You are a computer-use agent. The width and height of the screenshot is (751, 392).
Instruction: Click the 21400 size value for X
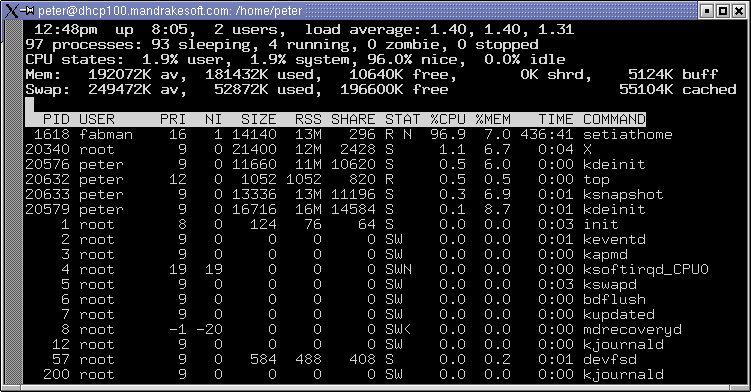(254, 149)
